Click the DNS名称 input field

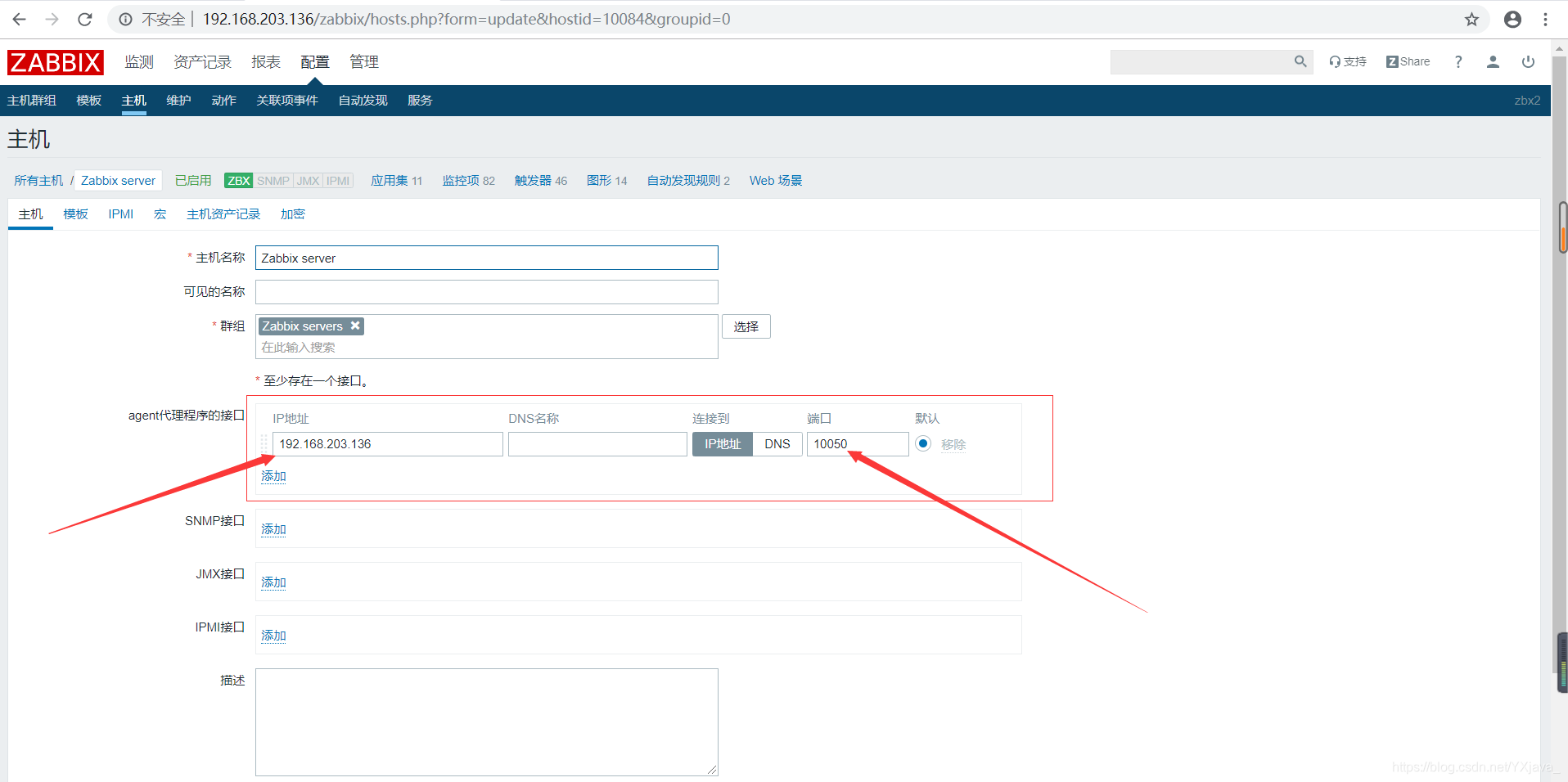597,444
